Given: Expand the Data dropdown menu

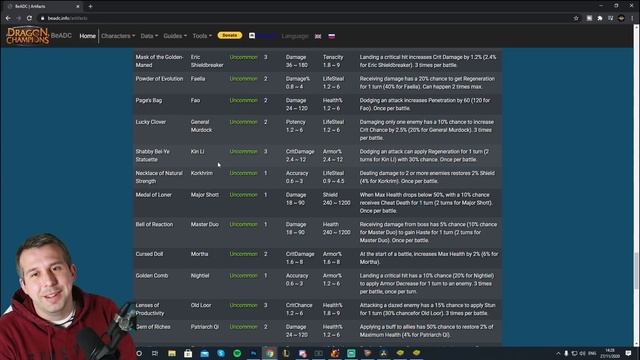Looking at the screenshot, I should coord(149,36).
